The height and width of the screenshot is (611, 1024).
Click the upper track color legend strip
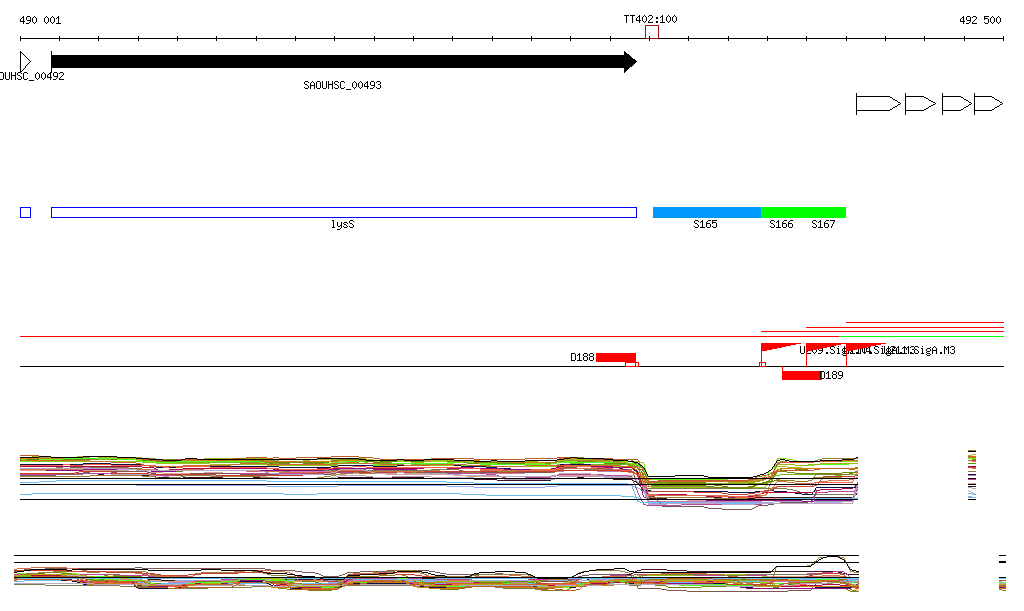point(971,475)
